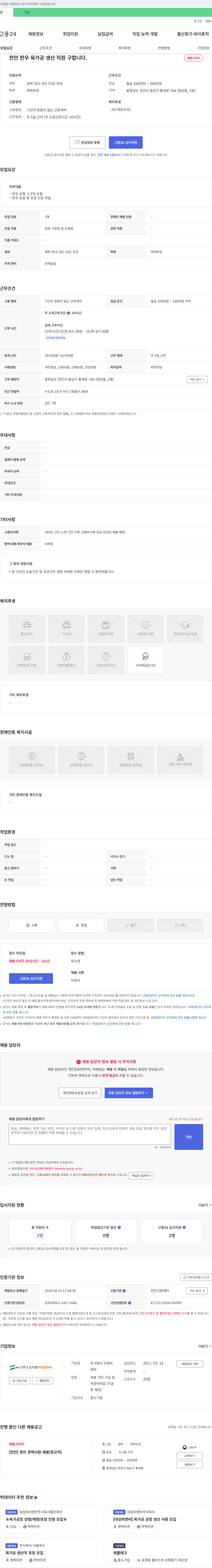
Task: Open the 출산휴가·육아휴직 menu
Action: point(193,34)
